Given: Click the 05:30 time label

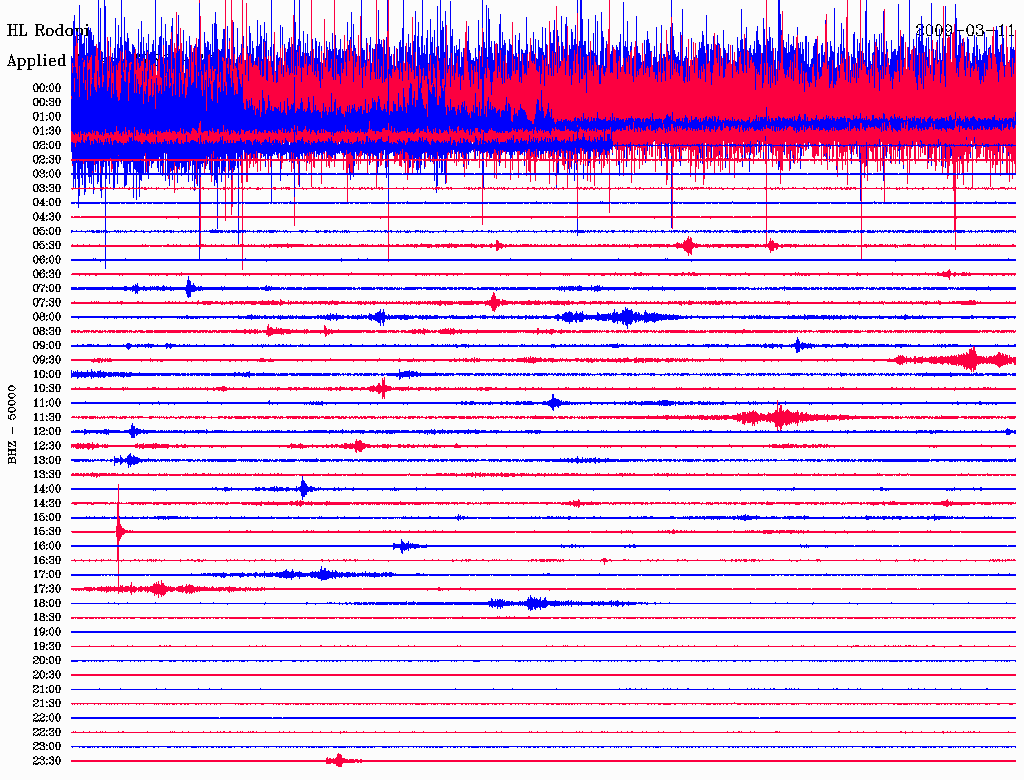Looking at the screenshot, I should 46,246.
